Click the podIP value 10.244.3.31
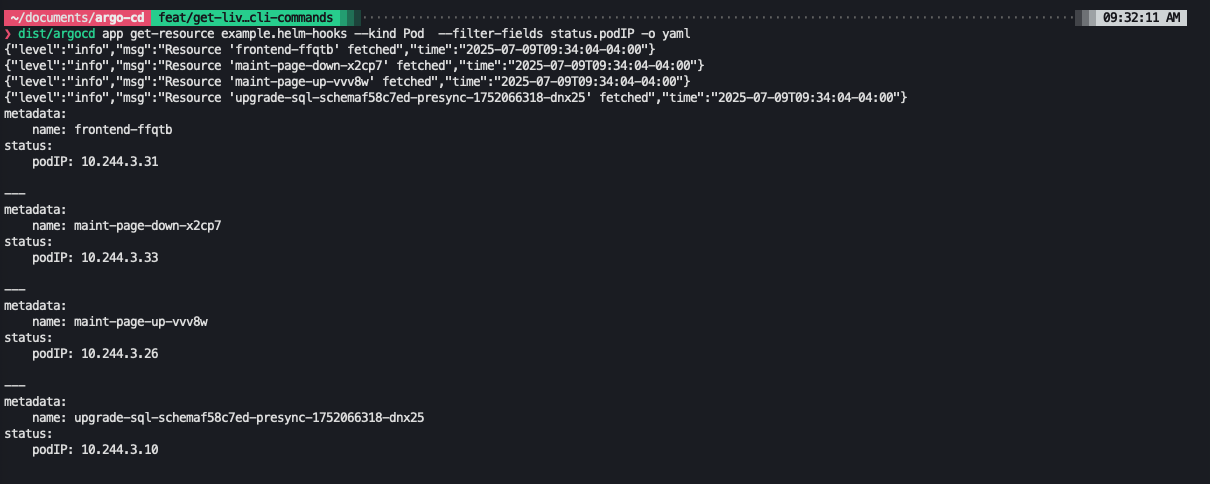Image resolution: width=1210 pixels, height=484 pixels. pos(119,161)
